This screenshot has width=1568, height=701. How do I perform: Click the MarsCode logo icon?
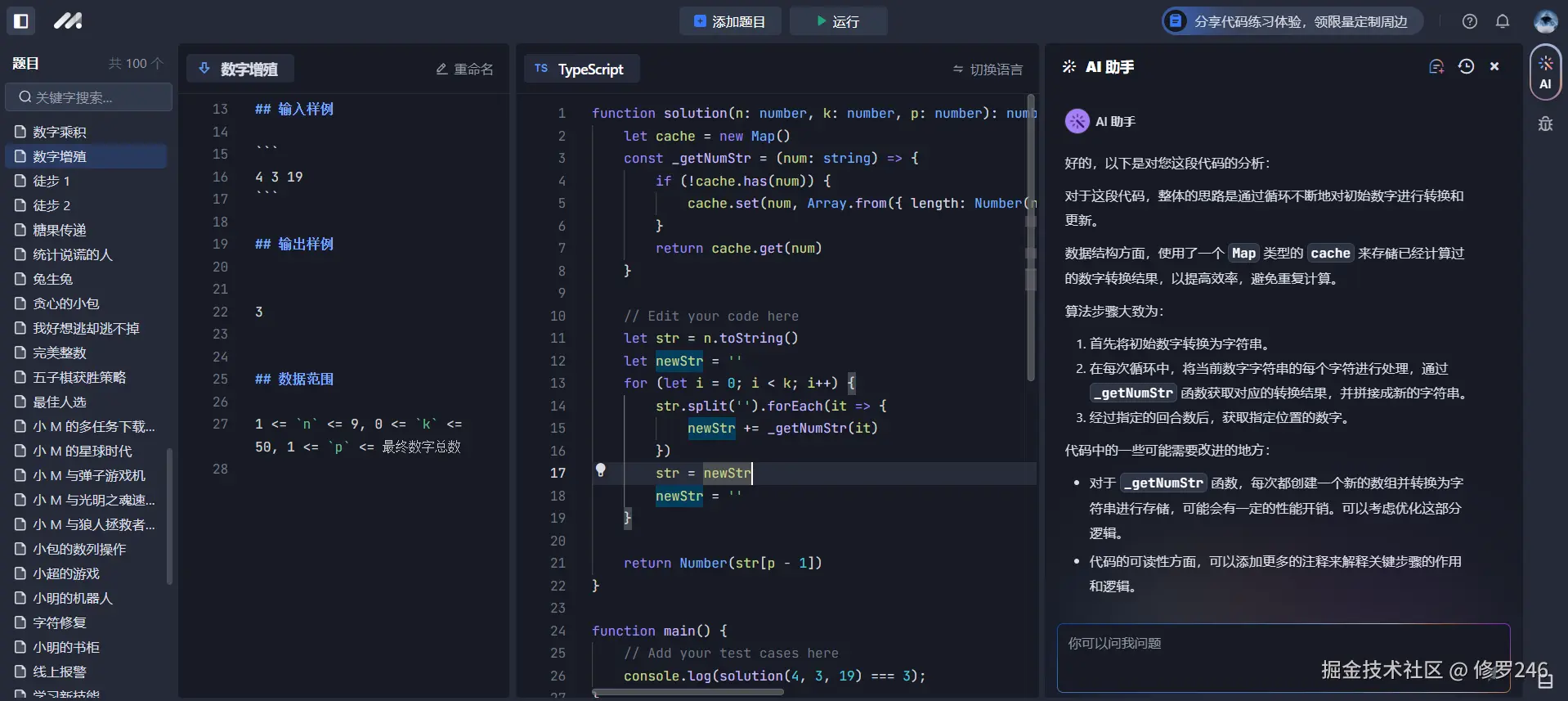click(68, 21)
